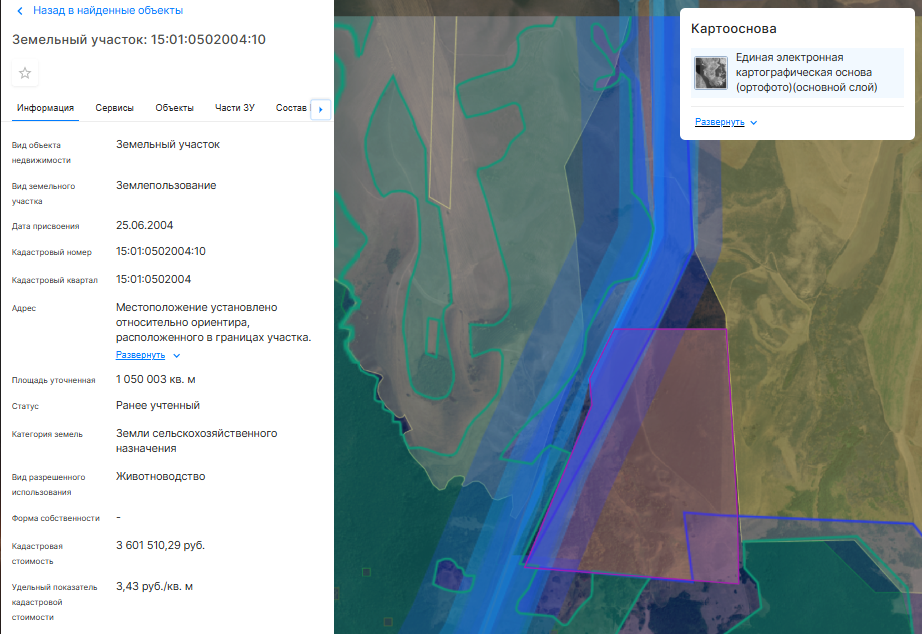922x634 pixels.
Task: Click chevron next to address Развернуть
Action: (x=176, y=355)
